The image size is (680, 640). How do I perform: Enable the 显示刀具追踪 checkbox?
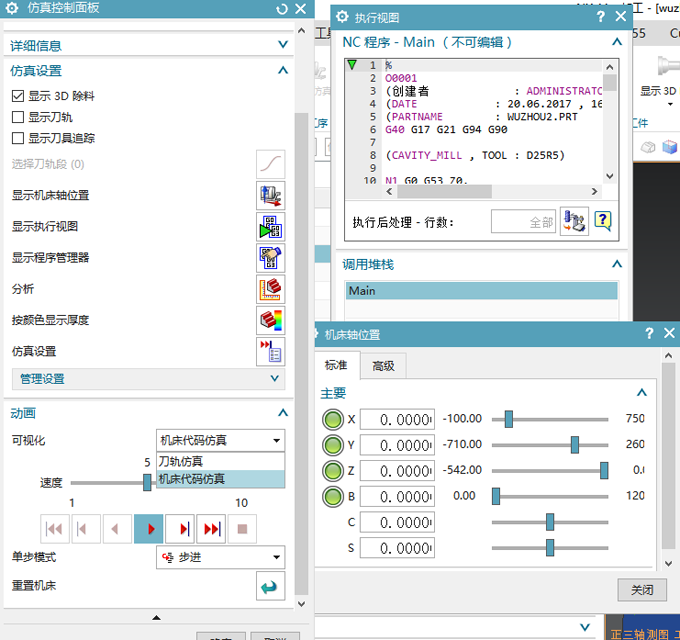pyautogui.click(x=18, y=139)
